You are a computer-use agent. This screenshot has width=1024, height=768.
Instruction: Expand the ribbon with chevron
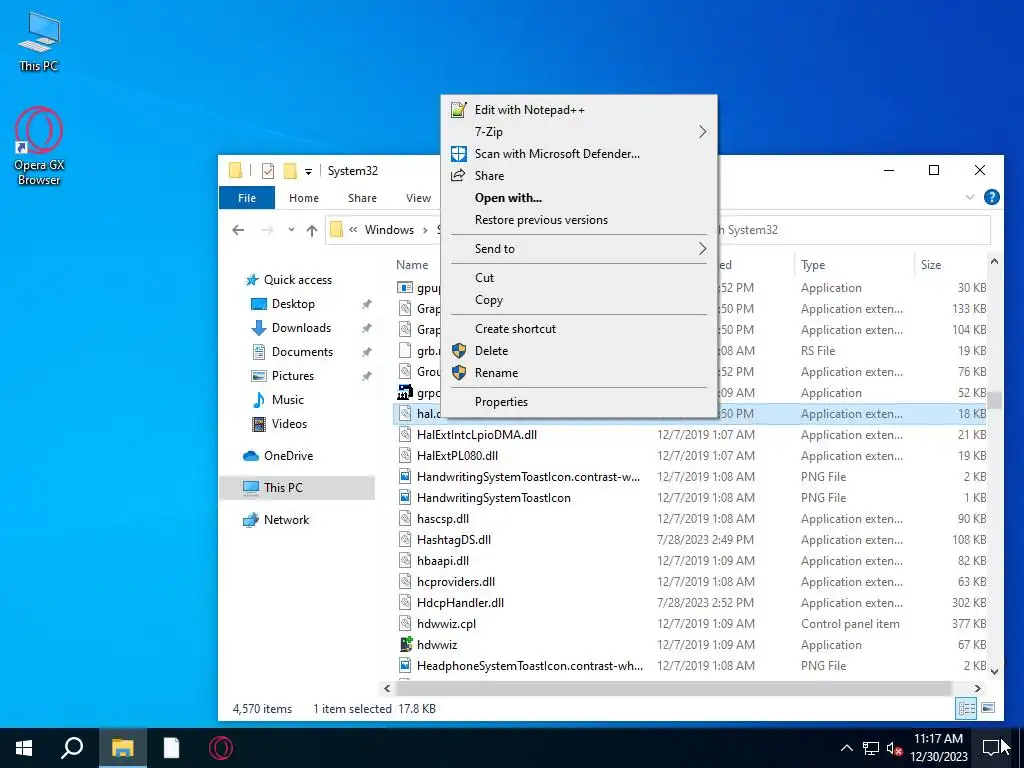tap(970, 197)
